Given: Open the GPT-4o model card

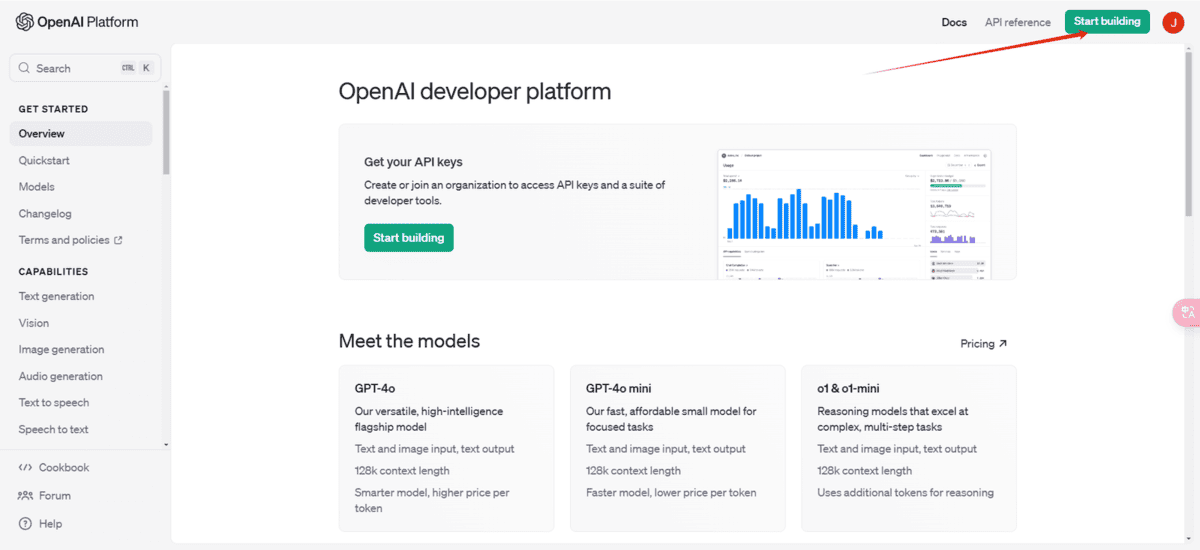Looking at the screenshot, I should 446,448.
